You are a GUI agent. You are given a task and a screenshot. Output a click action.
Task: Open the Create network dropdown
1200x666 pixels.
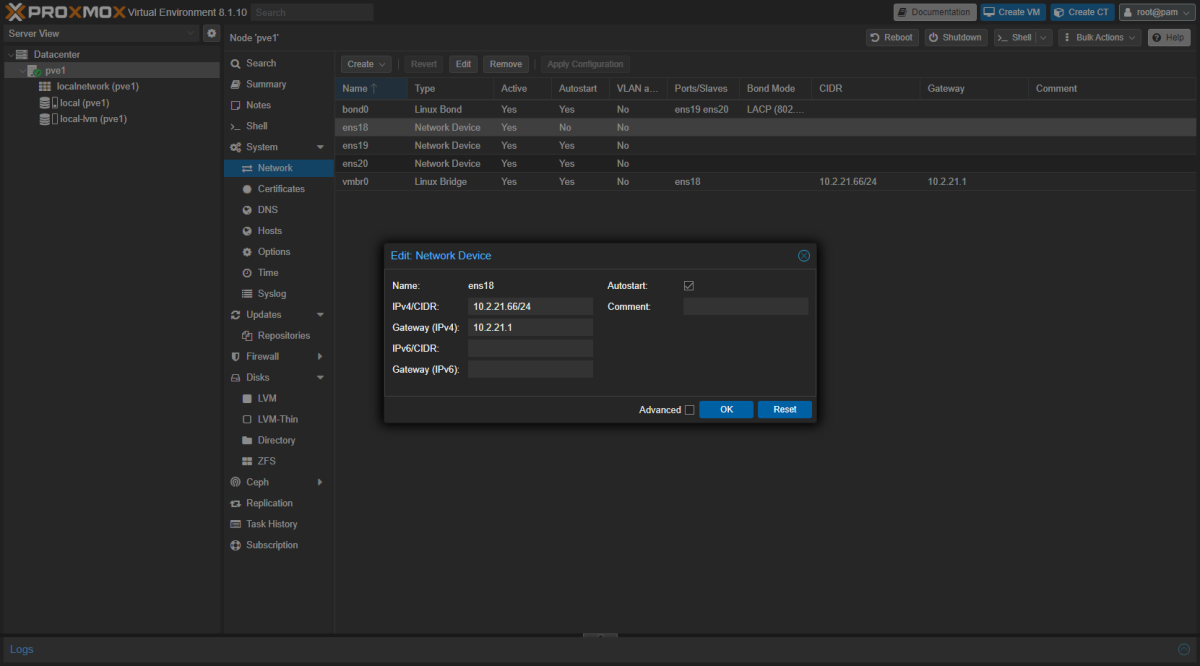pos(367,64)
